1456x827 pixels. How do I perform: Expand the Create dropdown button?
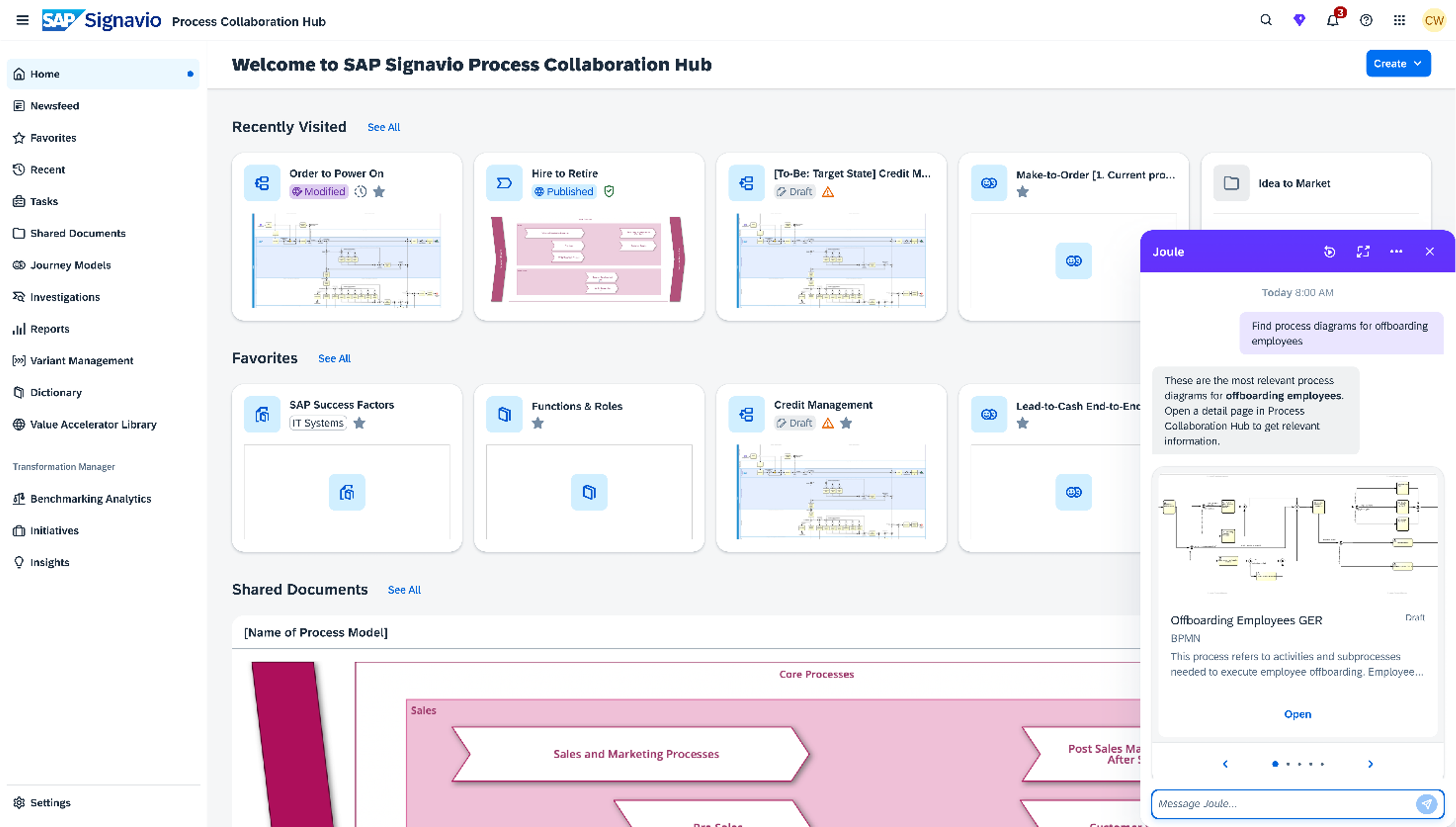pyautogui.click(x=1398, y=64)
